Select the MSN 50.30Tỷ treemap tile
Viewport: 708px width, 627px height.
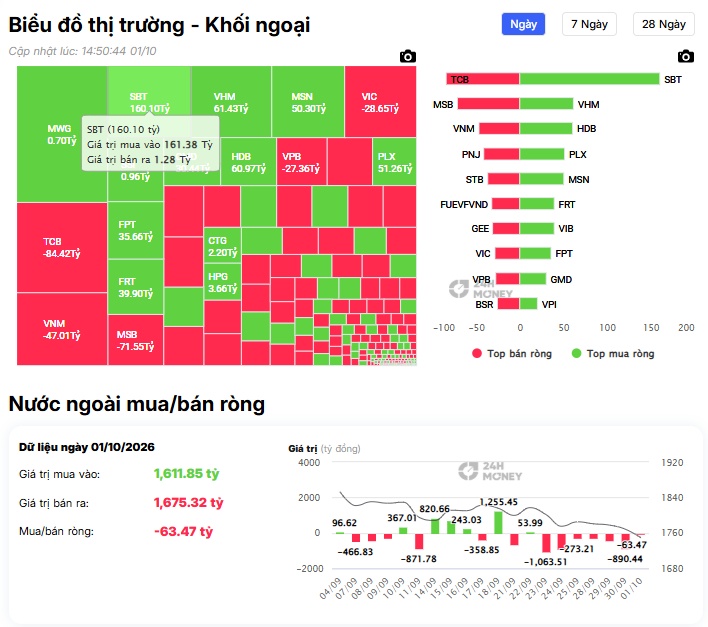308,102
